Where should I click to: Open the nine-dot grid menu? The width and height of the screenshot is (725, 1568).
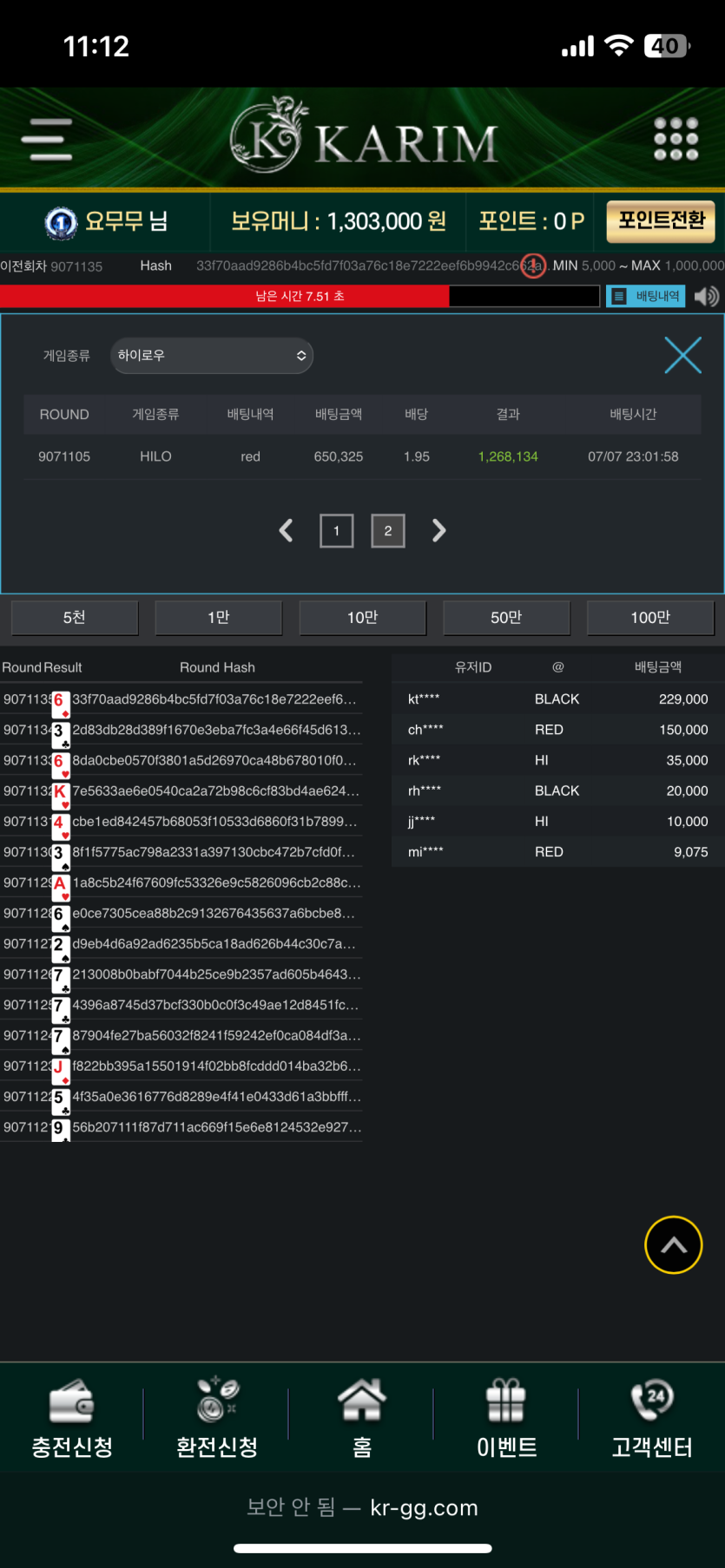676,139
